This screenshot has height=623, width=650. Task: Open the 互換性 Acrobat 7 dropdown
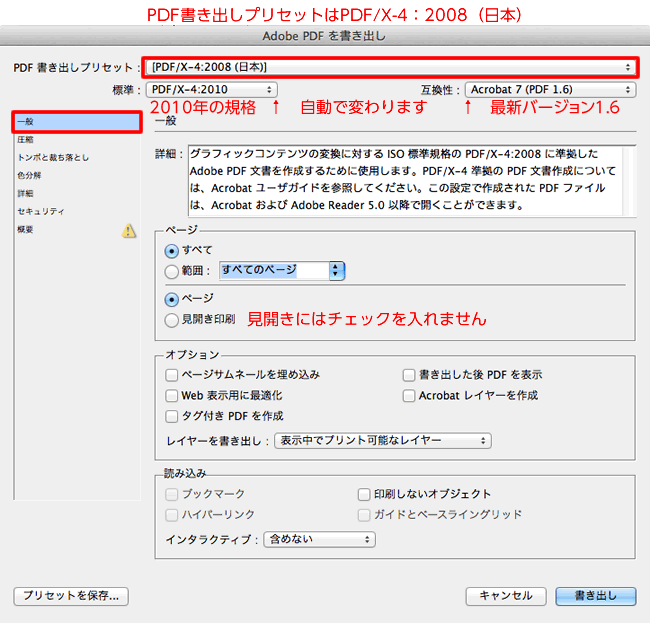point(551,90)
